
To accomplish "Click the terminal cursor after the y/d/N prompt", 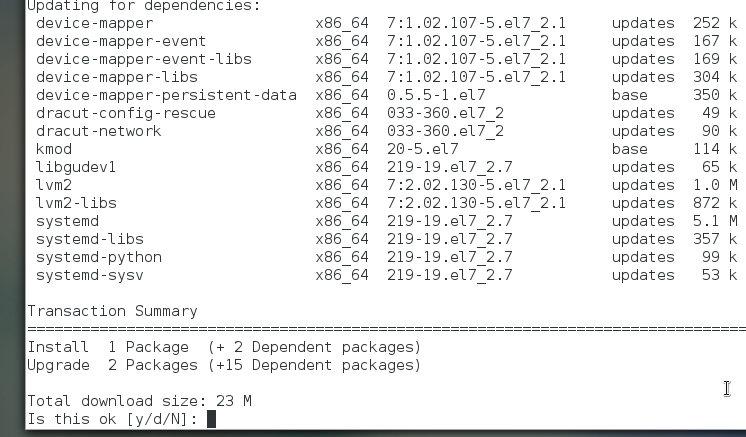I will [212, 419].
